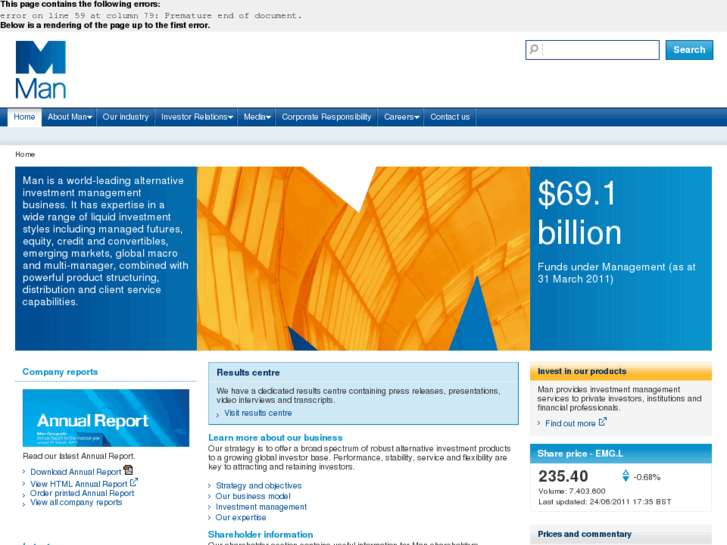
Task: Click external link icon beside Find out more
Action: [602, 422]
